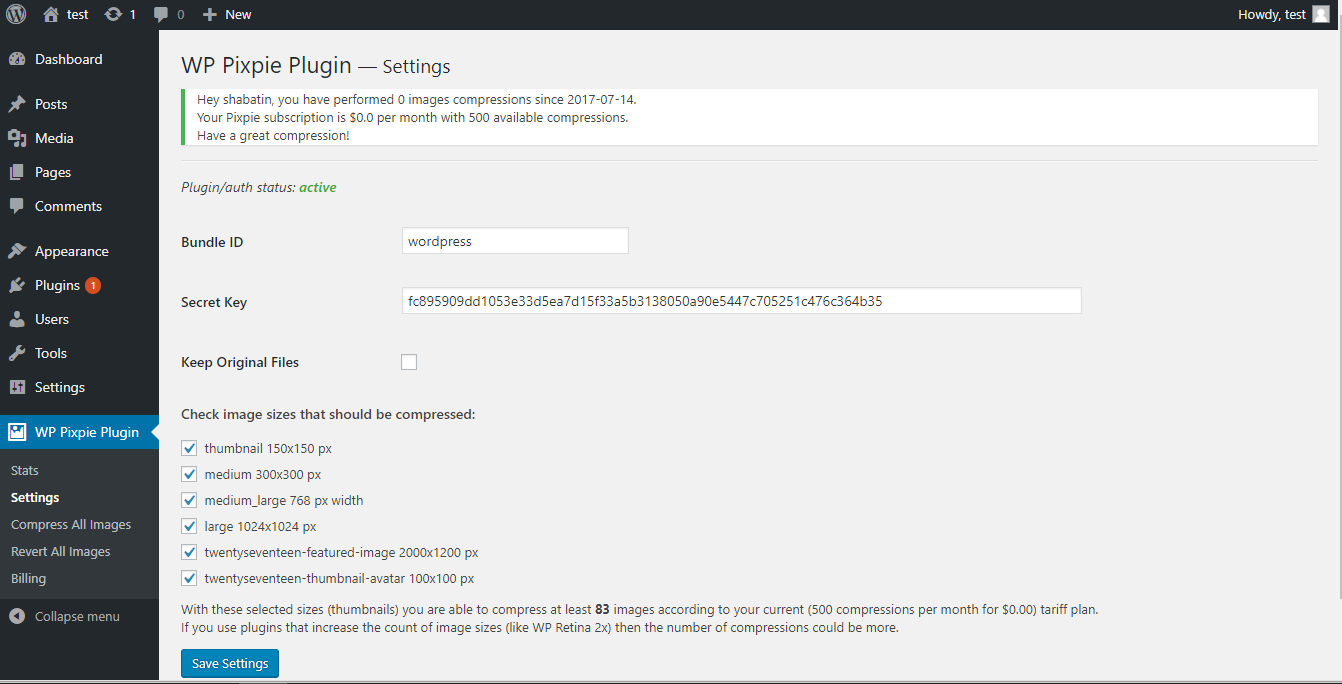Open the Plugins menu with update badge

point(57,285)
